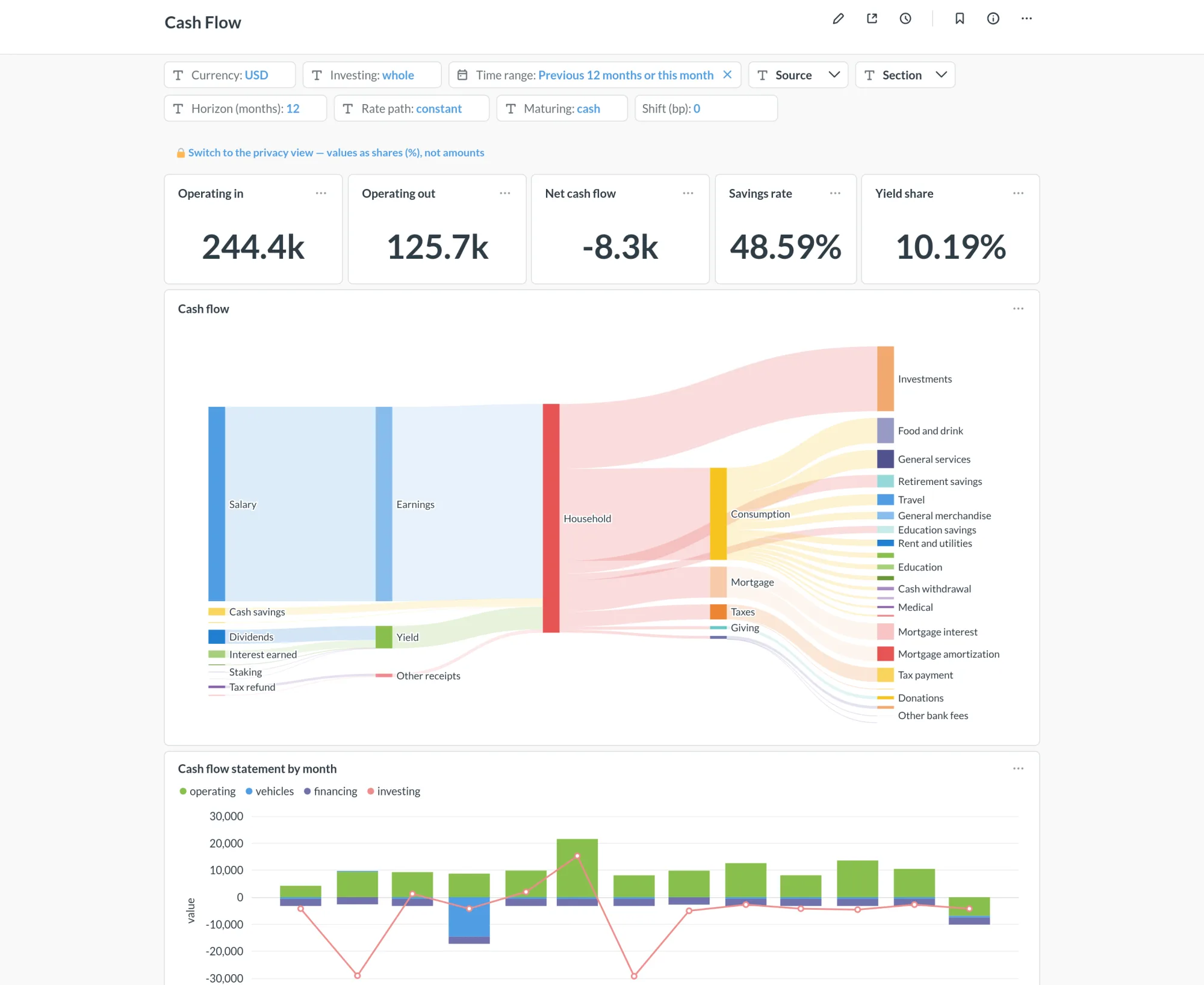The image size is (1204, 985).
Task: Click the pencil edit dashboard icon
Action: point(838,19)
